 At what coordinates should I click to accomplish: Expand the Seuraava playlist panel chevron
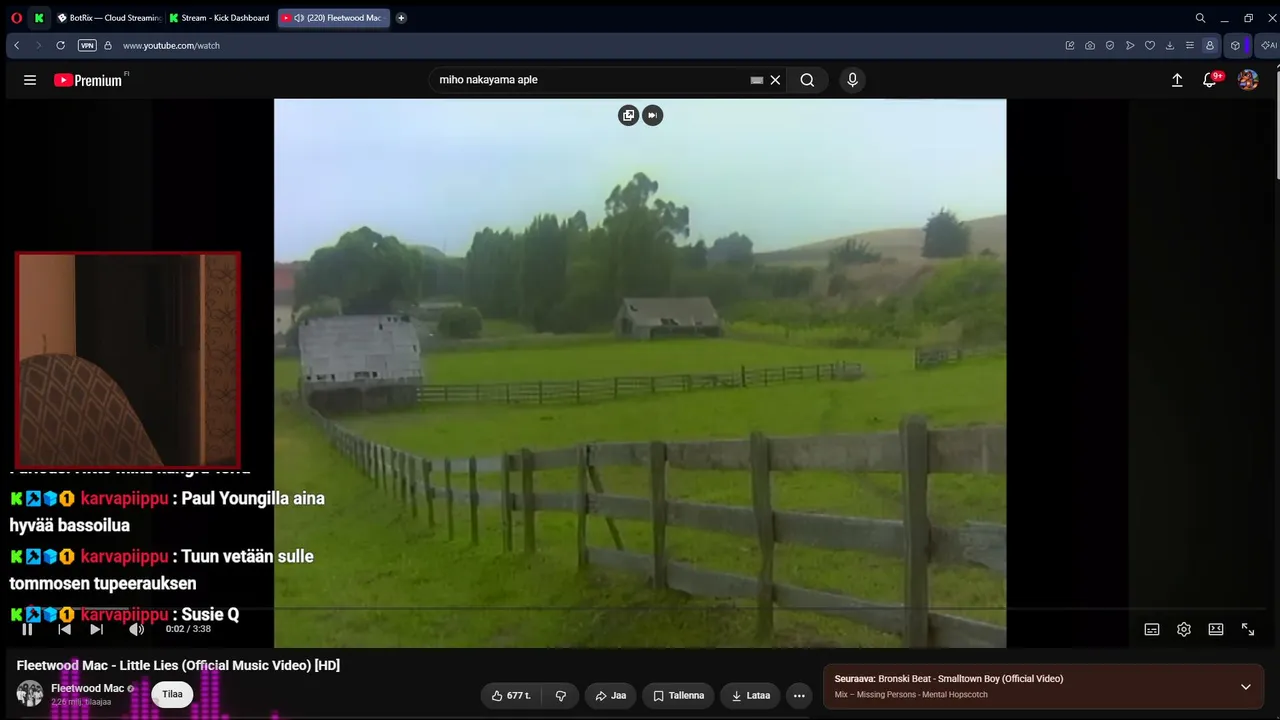point(1246,687)
